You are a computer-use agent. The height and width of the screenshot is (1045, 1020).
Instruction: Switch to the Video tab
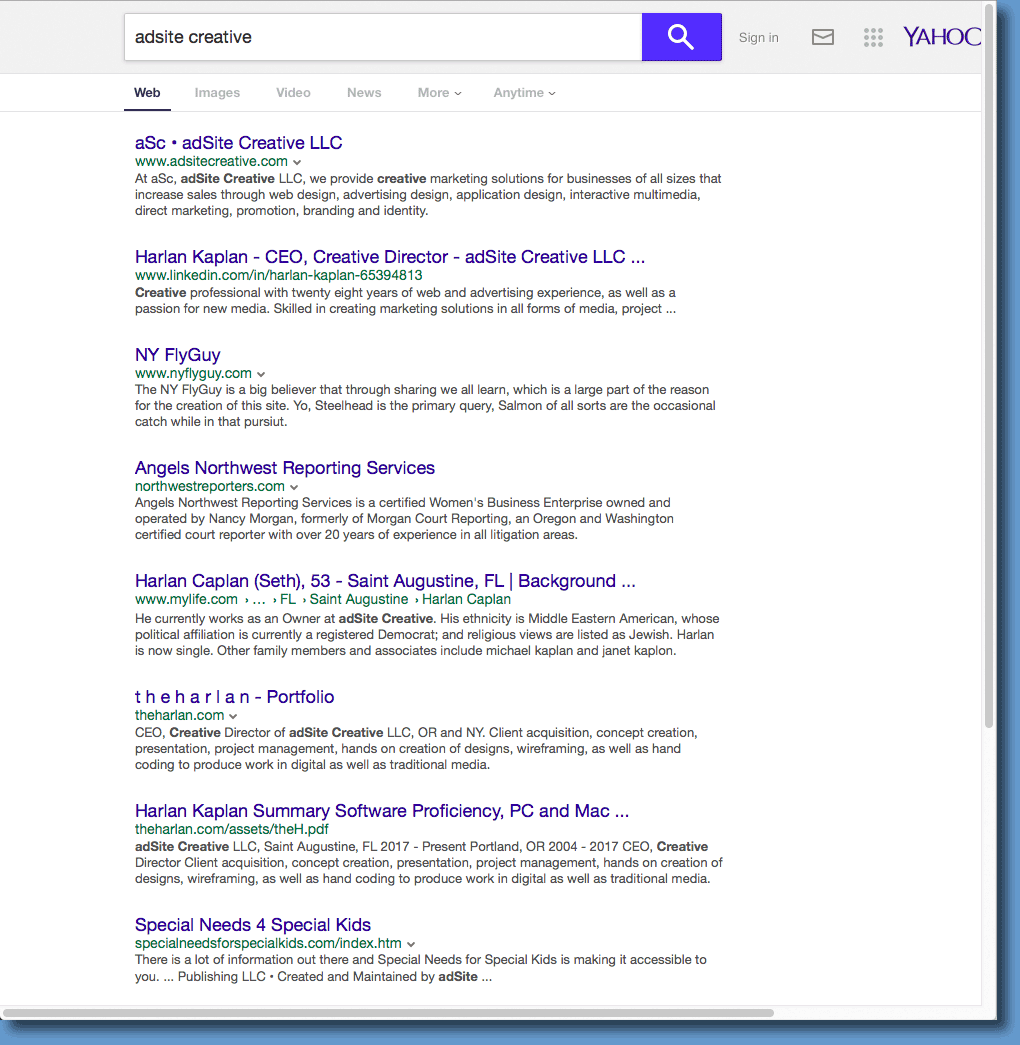[293, 93]
